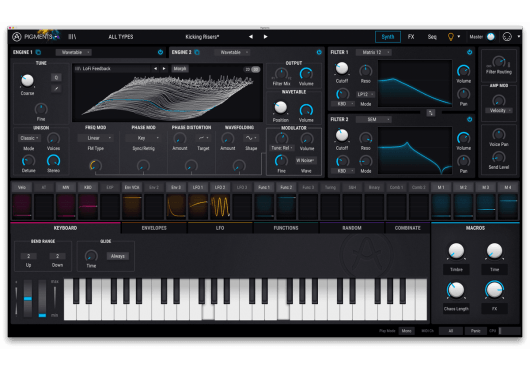Select next wavetable in LoFi Feedback bar

pos(164,69)
